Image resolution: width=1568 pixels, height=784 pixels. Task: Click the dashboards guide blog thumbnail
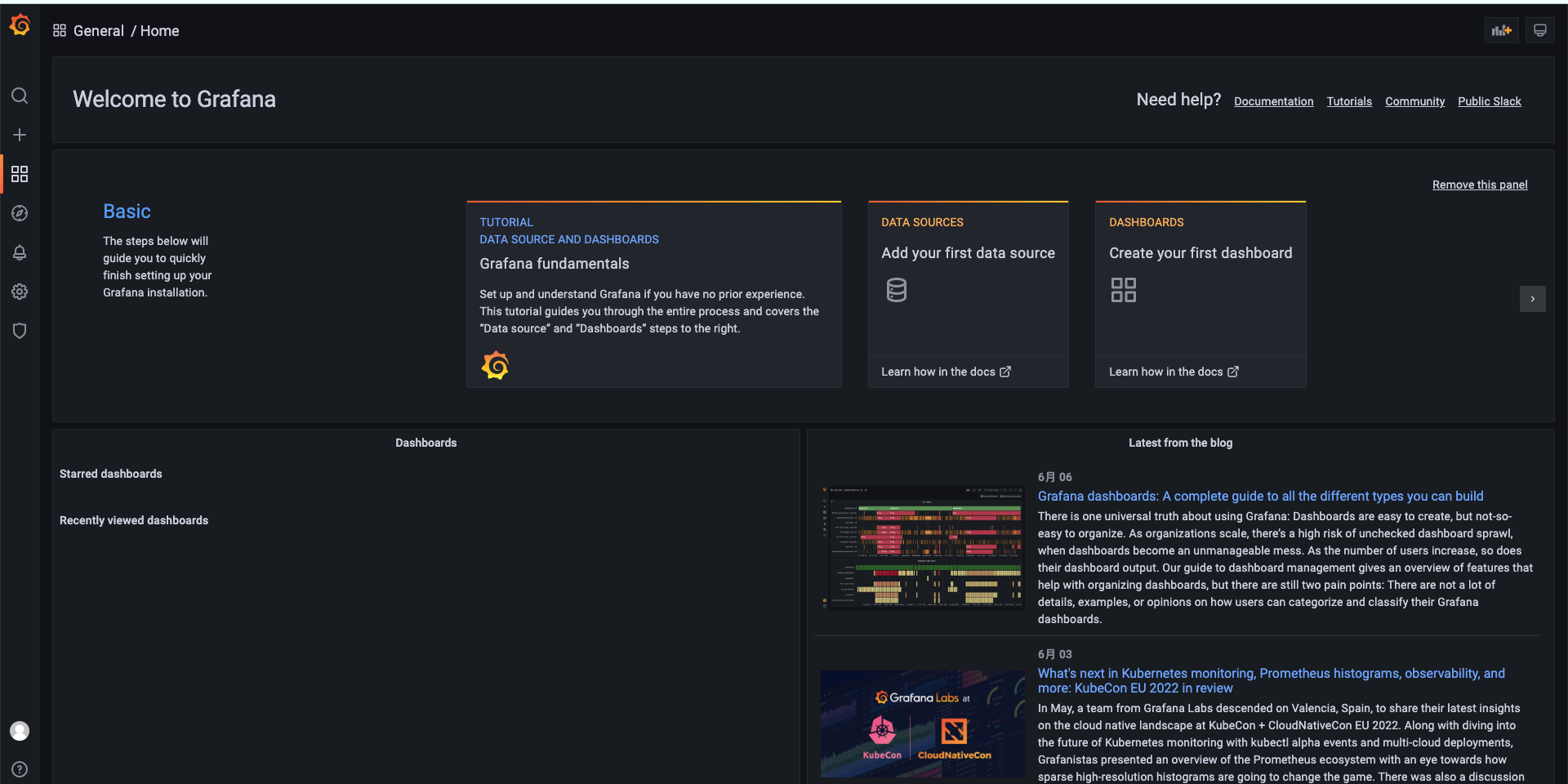(x=923, y=548)
